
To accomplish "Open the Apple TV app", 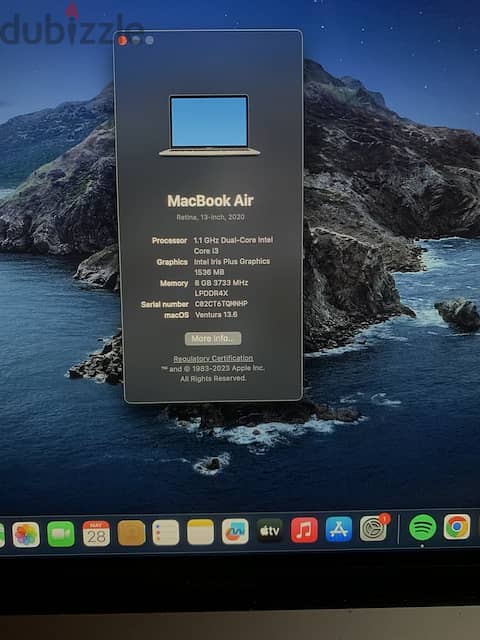I will 270,531.
